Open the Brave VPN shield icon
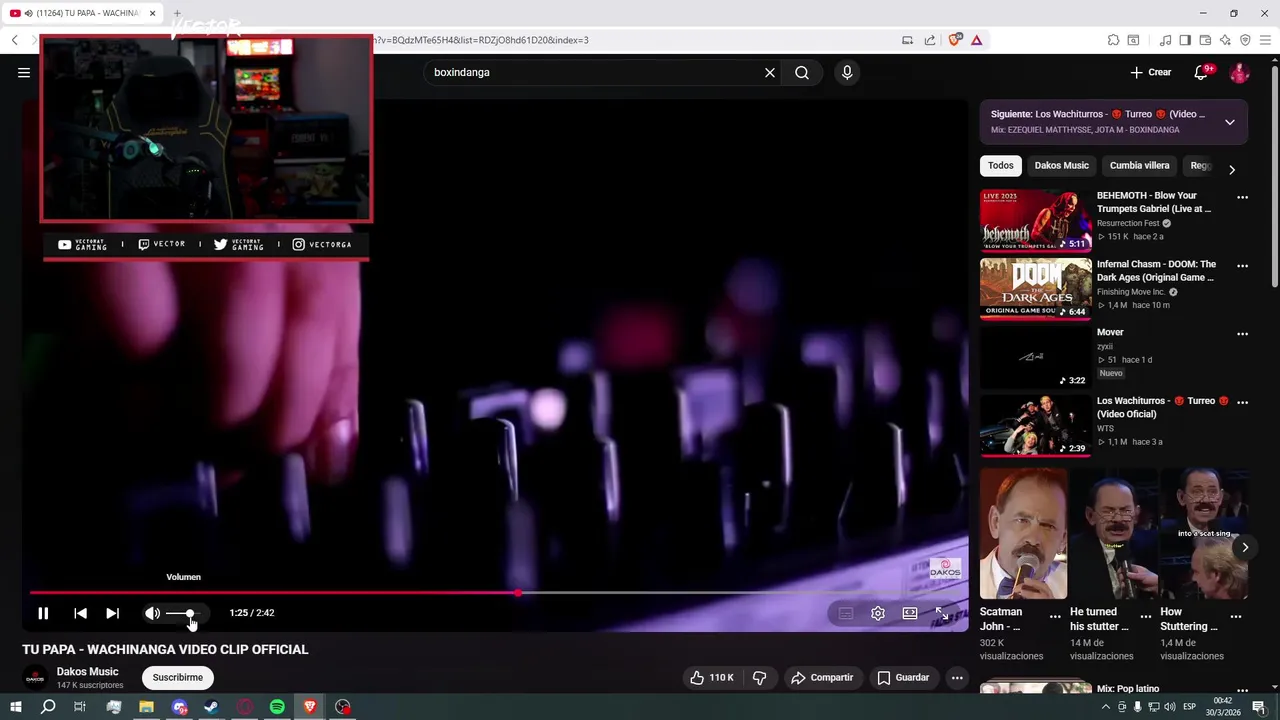 tap(1245, 40)
